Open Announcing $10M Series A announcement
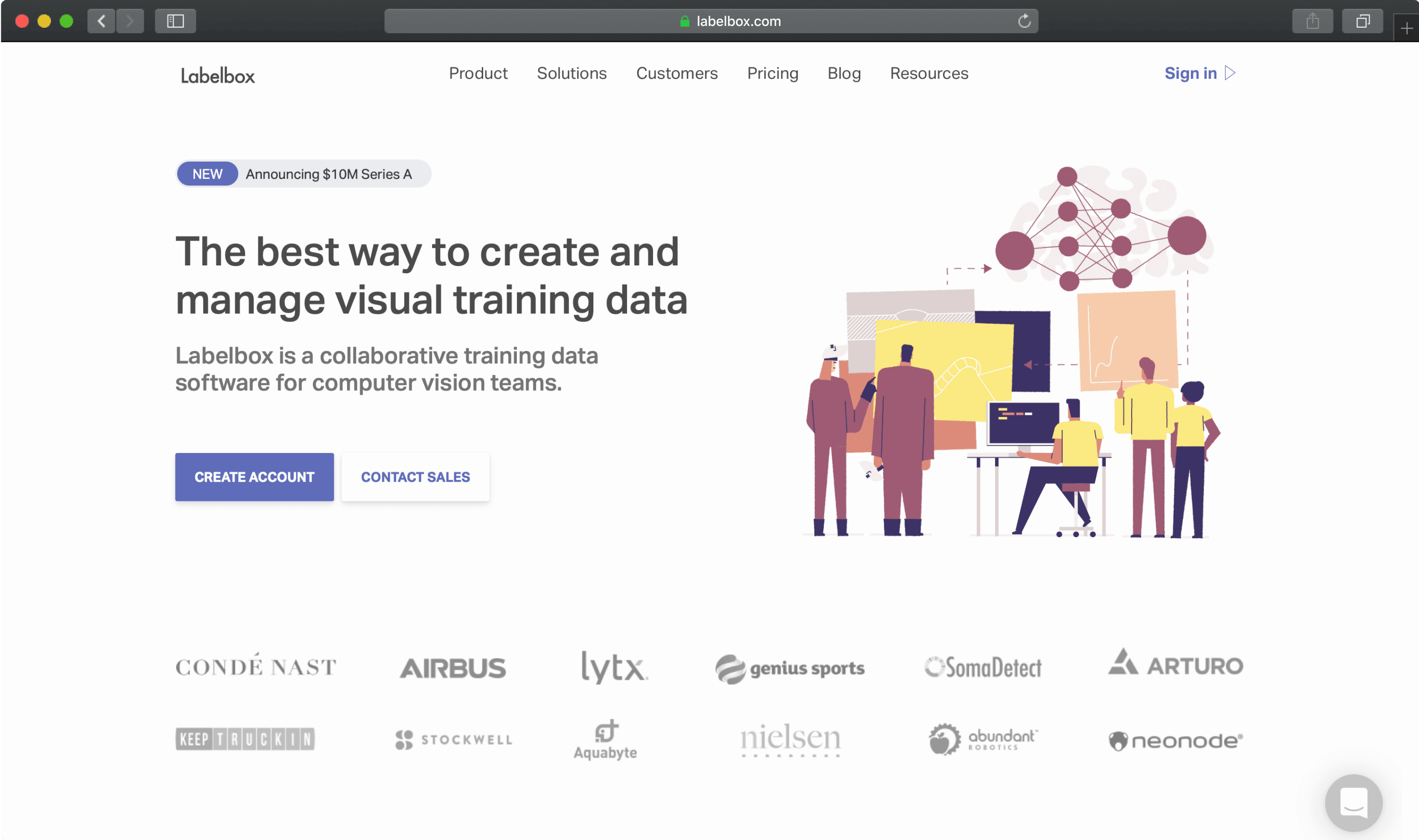Screen dimensions: 1419x840 (x=329, y=174)
